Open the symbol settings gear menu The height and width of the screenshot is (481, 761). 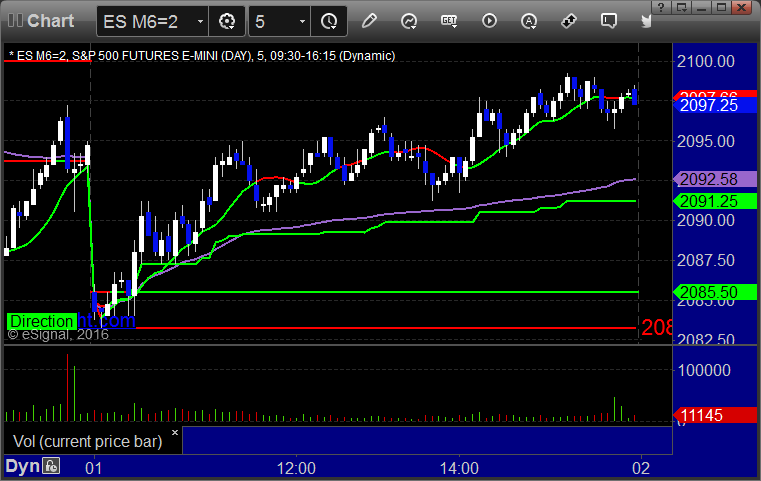point(227,21)
